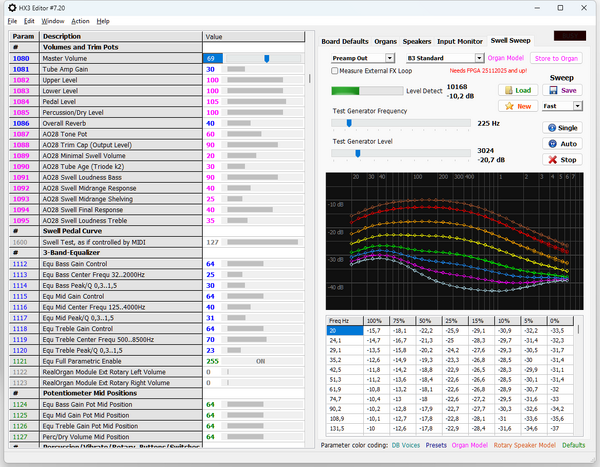Switch to the Board Defaults tab

click(x=344, y=41)
